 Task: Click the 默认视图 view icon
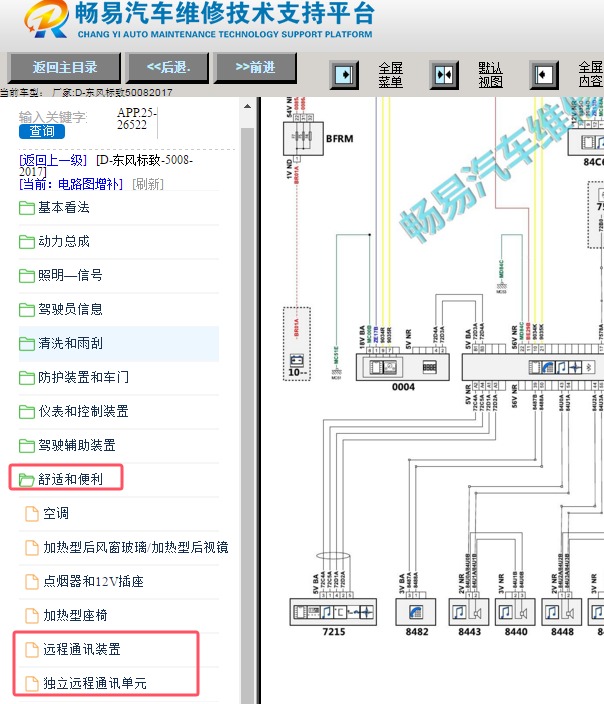pyautogui.click(x=444, y=75)
